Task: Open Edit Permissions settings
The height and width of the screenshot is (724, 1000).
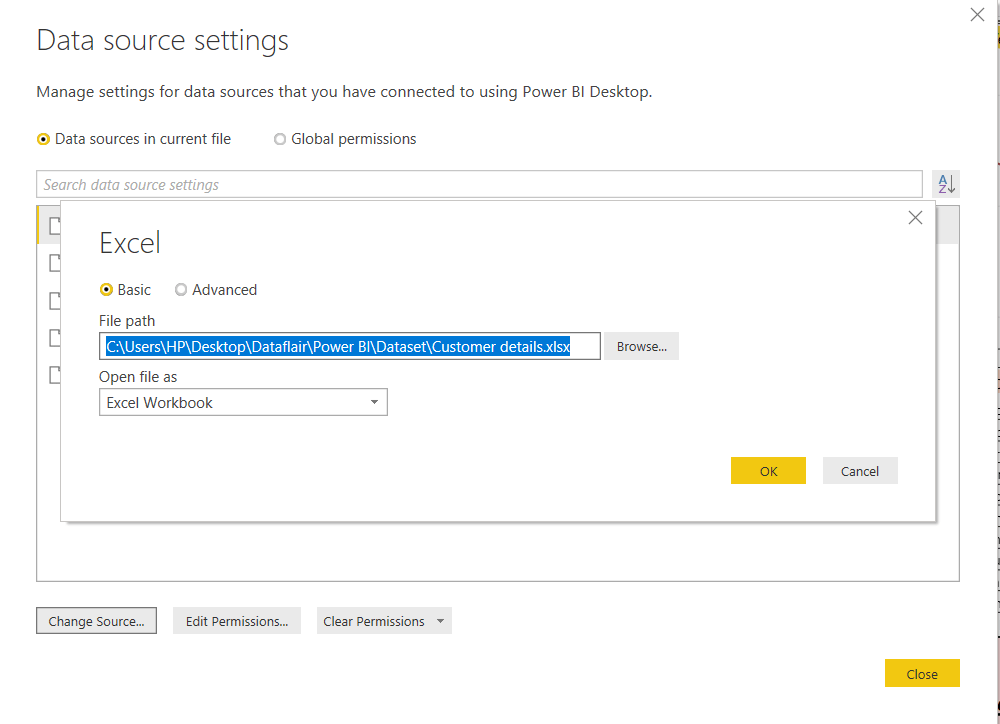Action: point(237,620)
